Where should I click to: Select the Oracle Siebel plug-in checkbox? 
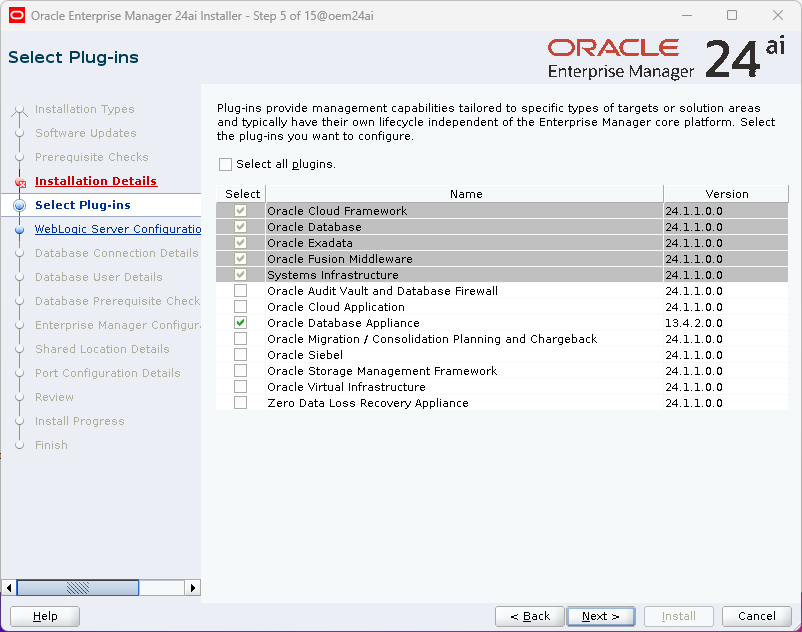tap(240, 355)
